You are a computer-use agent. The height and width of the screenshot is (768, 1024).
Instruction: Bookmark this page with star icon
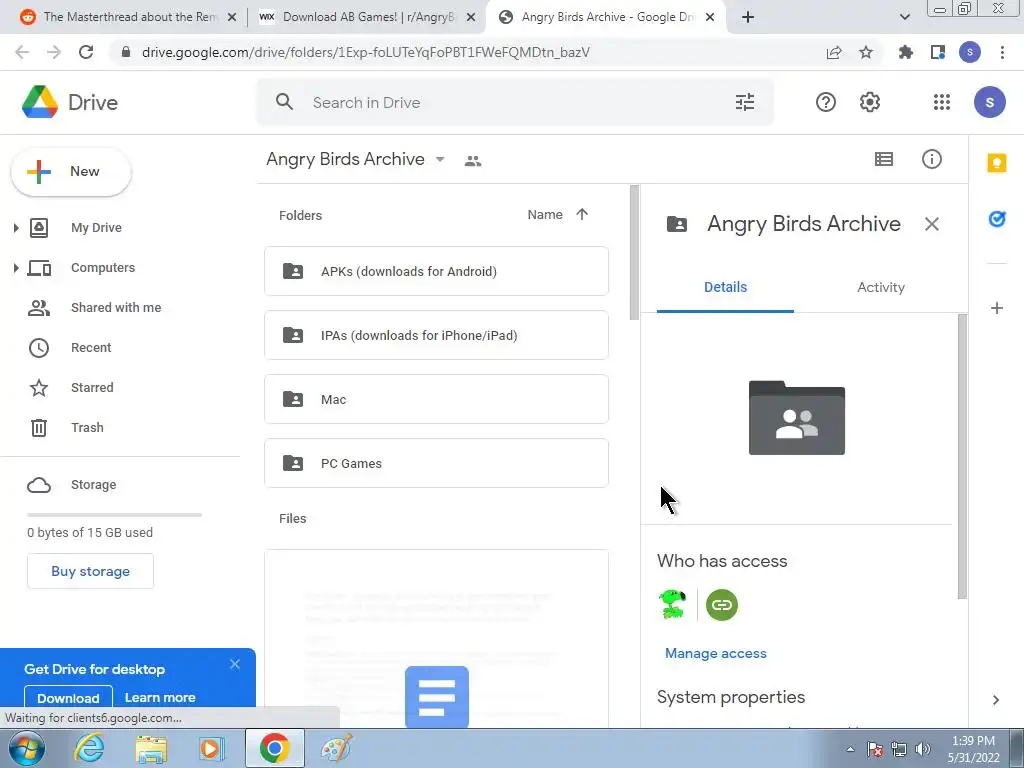tap(866, 52)
